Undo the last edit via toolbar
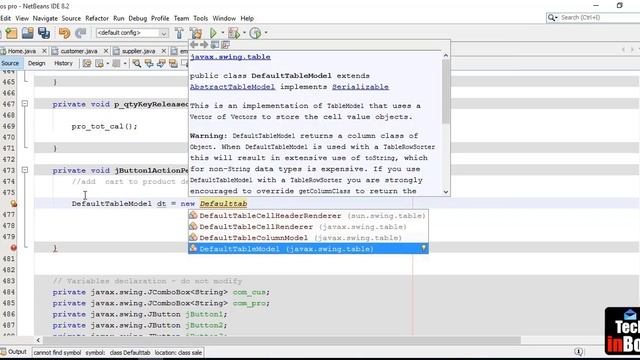Image resolution: width=640 pixels, height=360 pixels. click(64, 33)
